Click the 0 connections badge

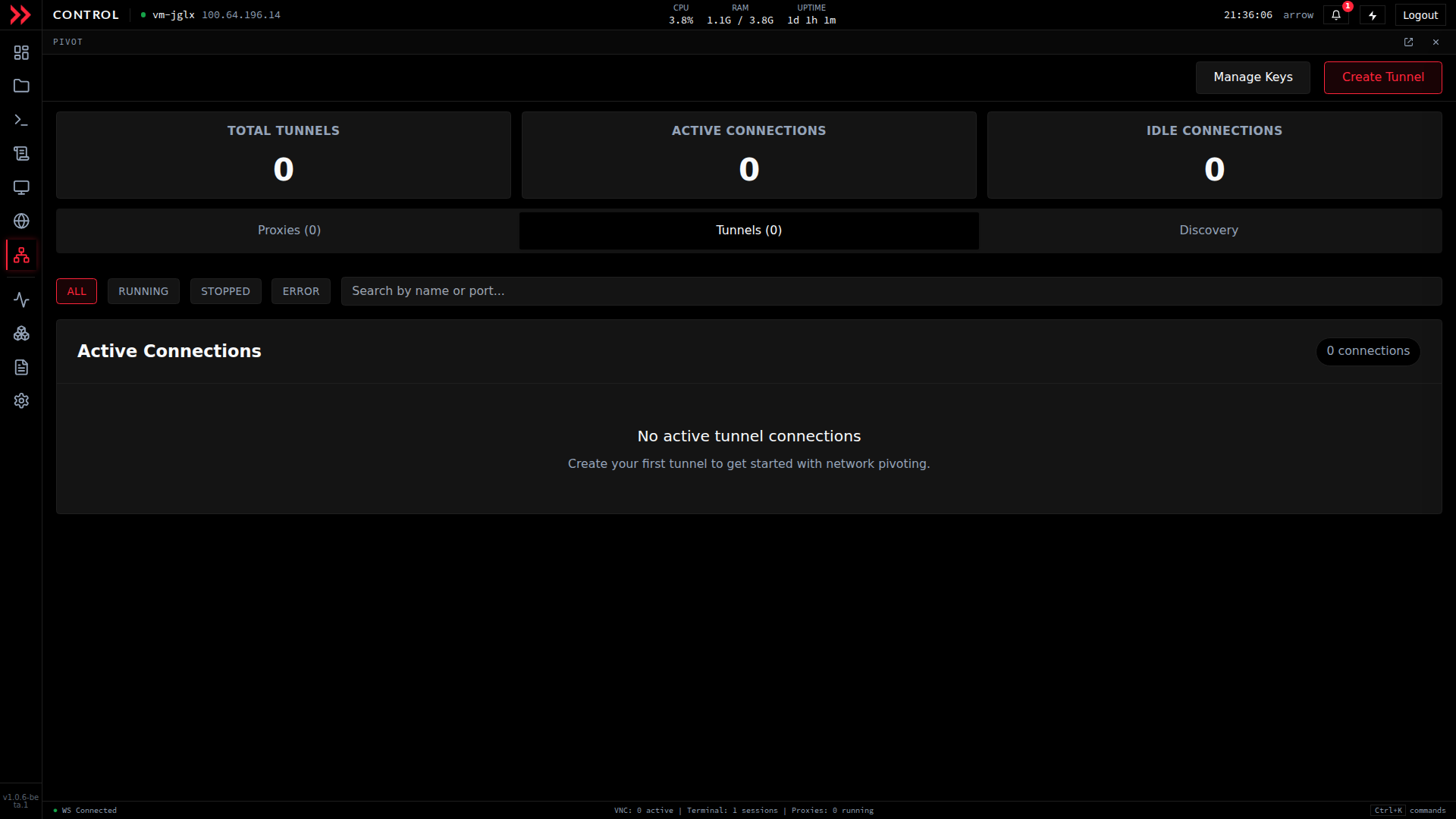(x=1368, y=351)
